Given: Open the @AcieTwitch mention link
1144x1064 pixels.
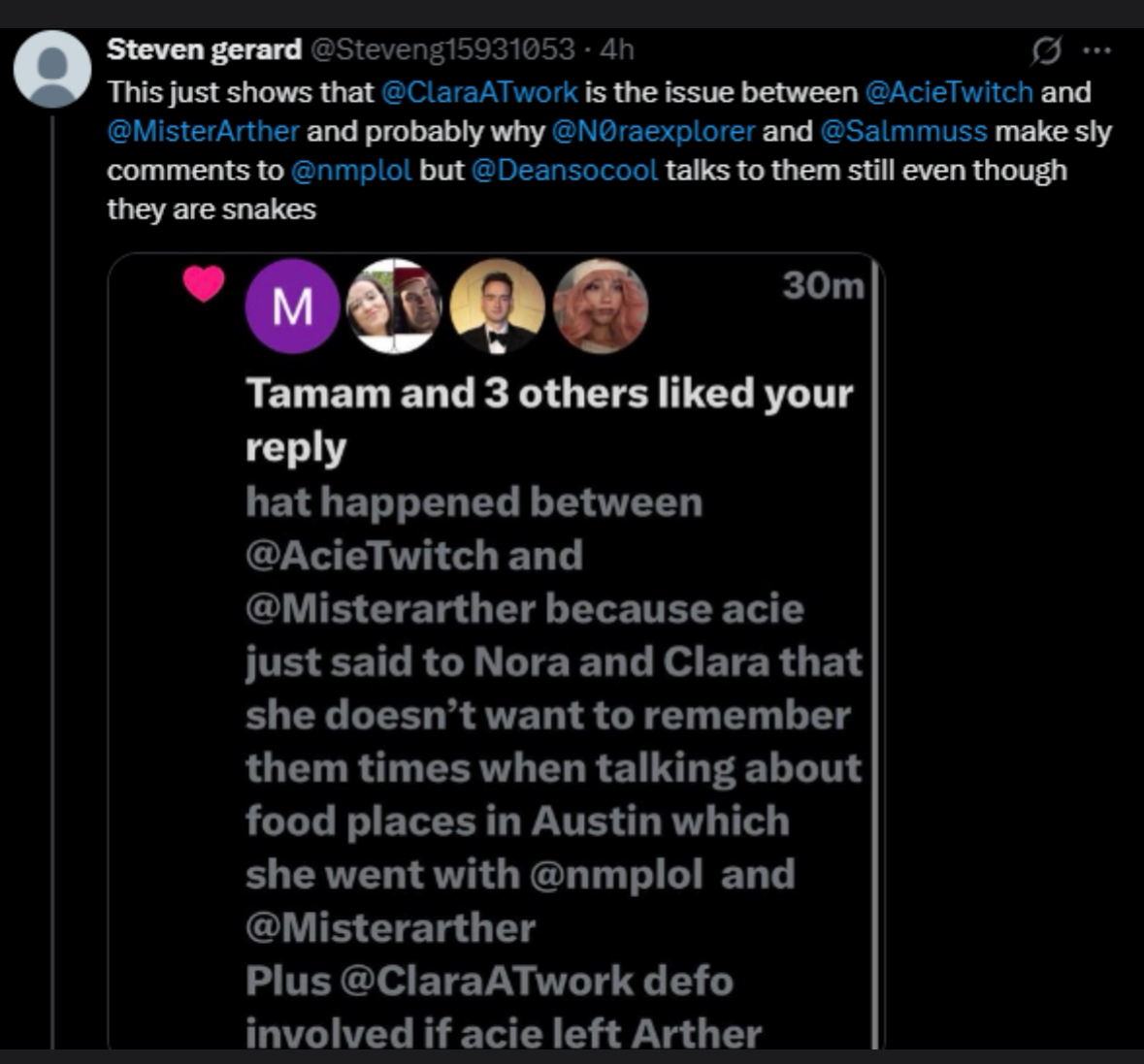Looking at the screenshot, I should pyautogui.click(x=948, y=92).
